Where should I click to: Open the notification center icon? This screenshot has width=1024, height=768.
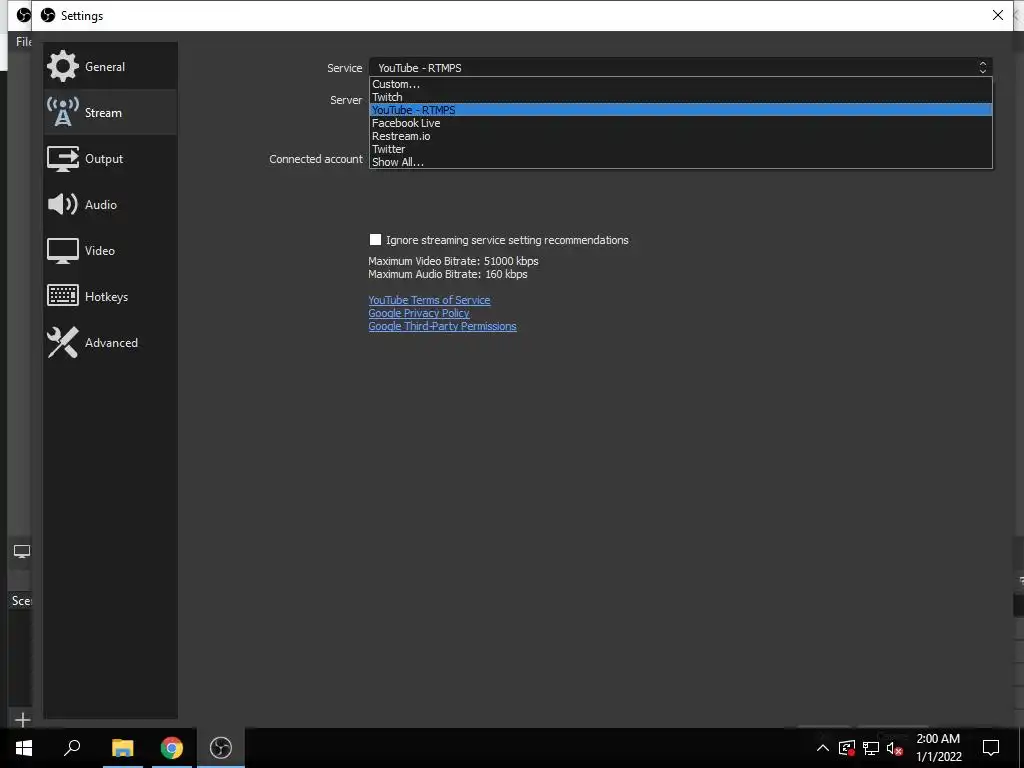(x=991, y=748)
